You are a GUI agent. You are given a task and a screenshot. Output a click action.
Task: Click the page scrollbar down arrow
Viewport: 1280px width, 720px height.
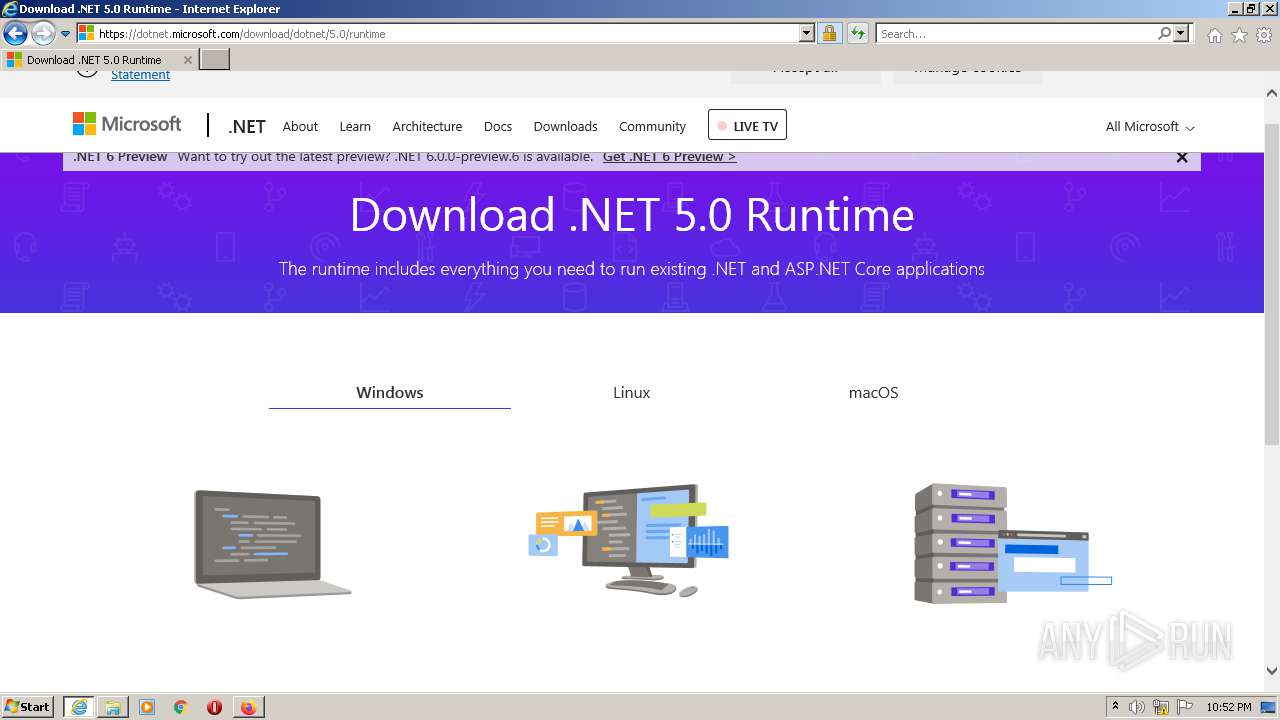(x=1272, y=671)
